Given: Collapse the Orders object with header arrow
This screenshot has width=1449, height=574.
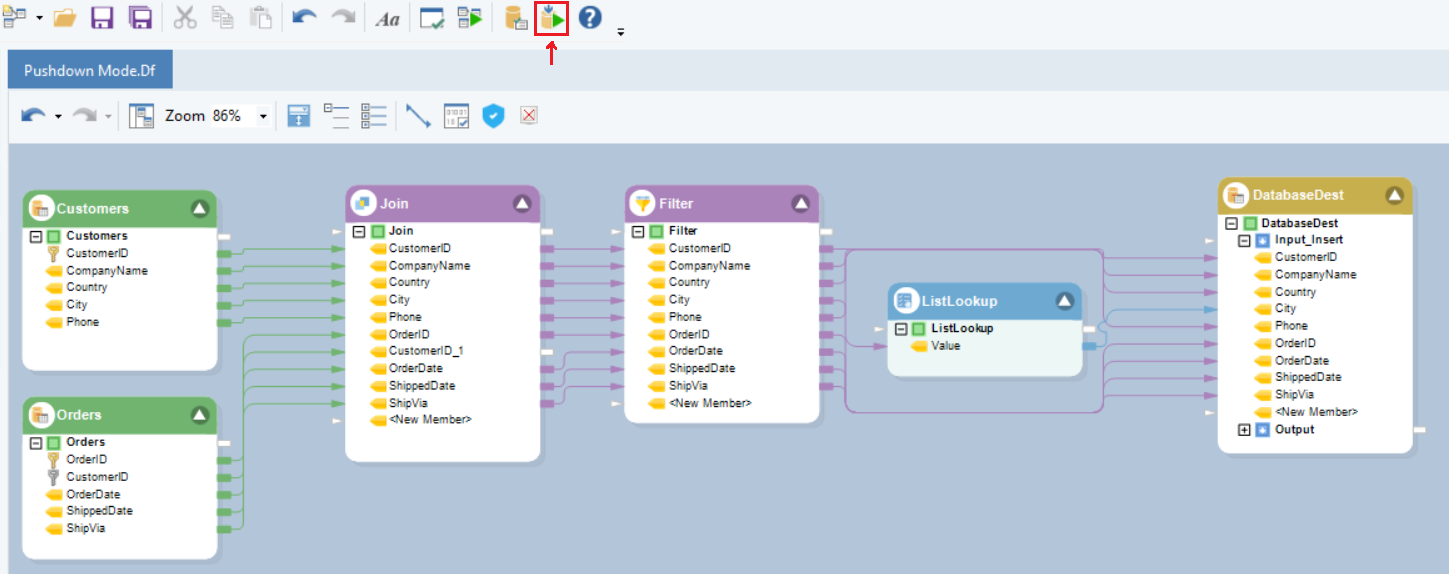Looking at the screenshot, I should pos(200,415).
